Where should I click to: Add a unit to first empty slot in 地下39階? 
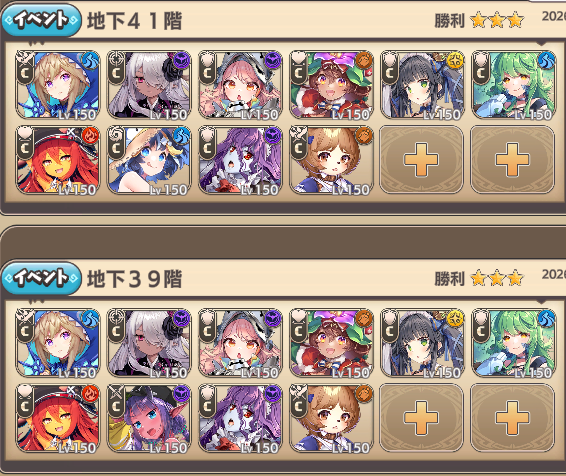[421, 418]
